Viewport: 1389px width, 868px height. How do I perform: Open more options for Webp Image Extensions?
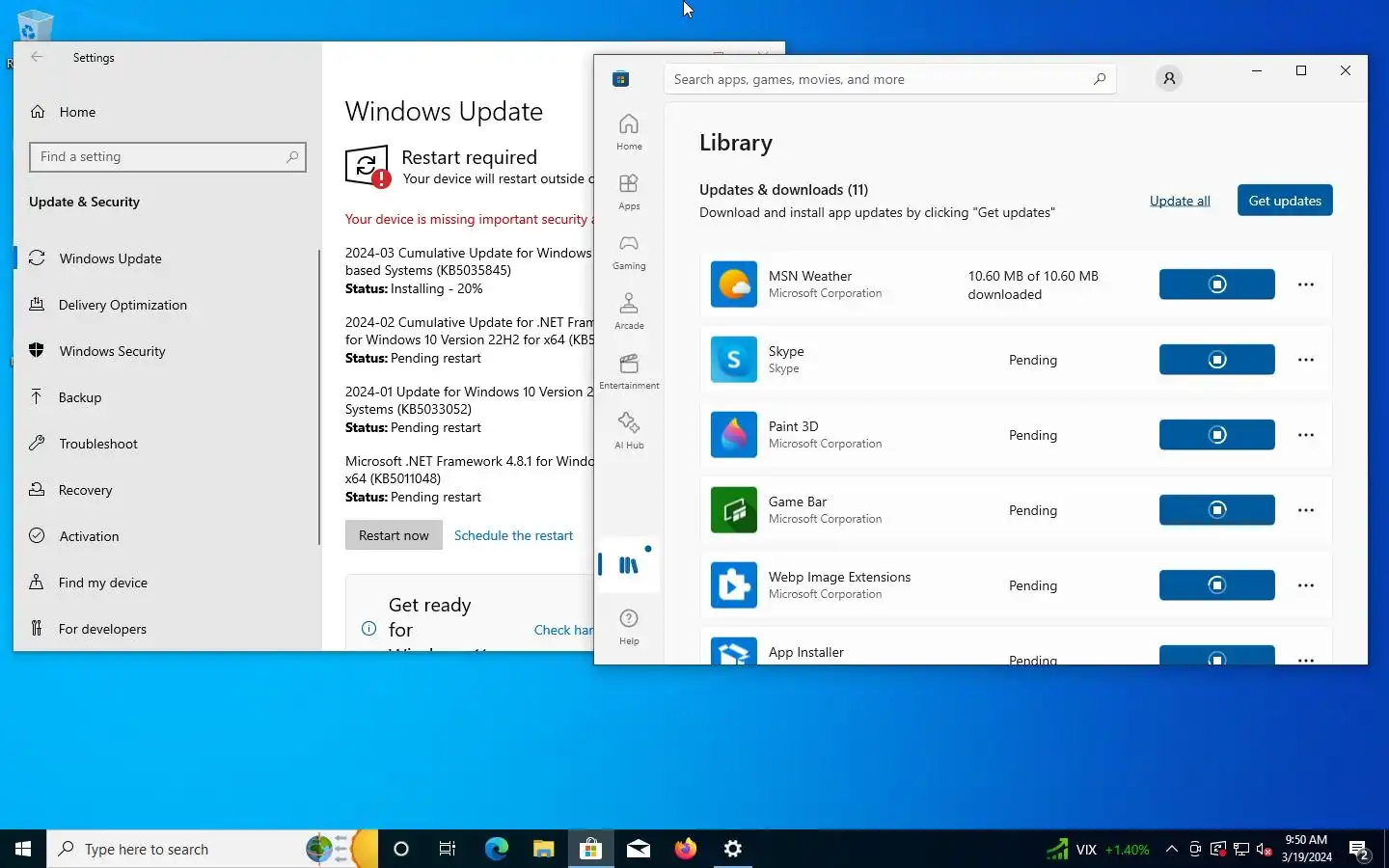[1306, 585]
